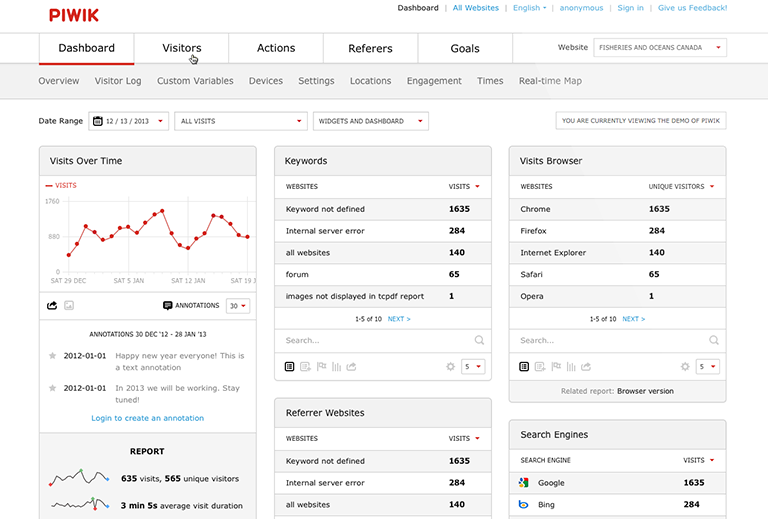
Task: Star the 'Happy new year' annotation
Action: (52, 356)
